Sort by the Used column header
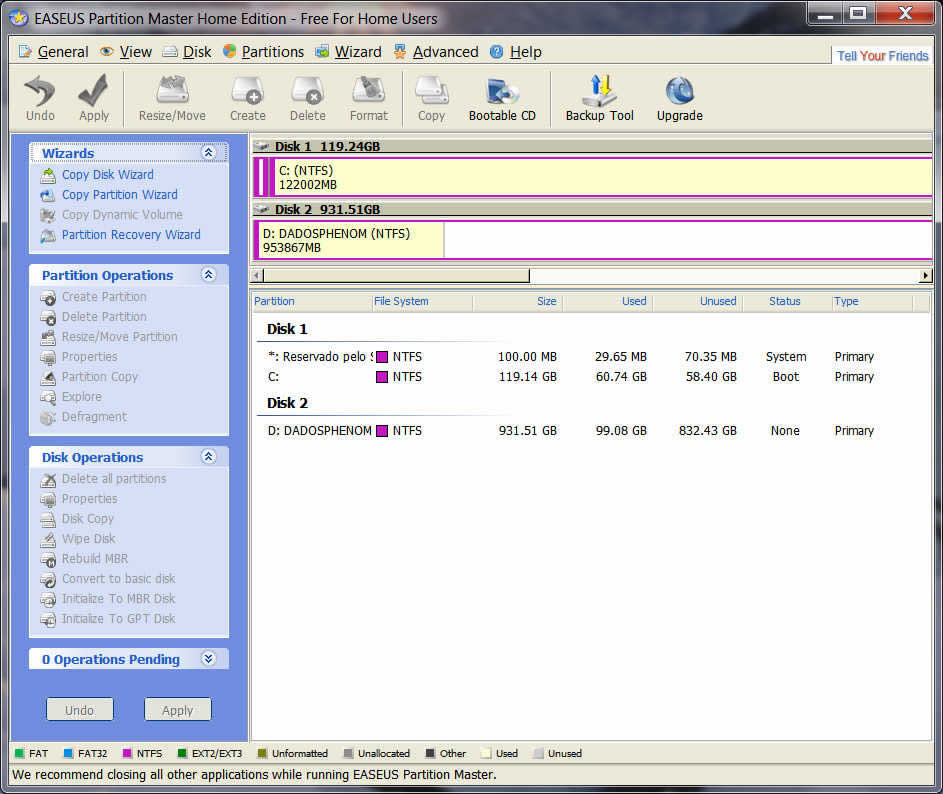 (x=607, y=301)
